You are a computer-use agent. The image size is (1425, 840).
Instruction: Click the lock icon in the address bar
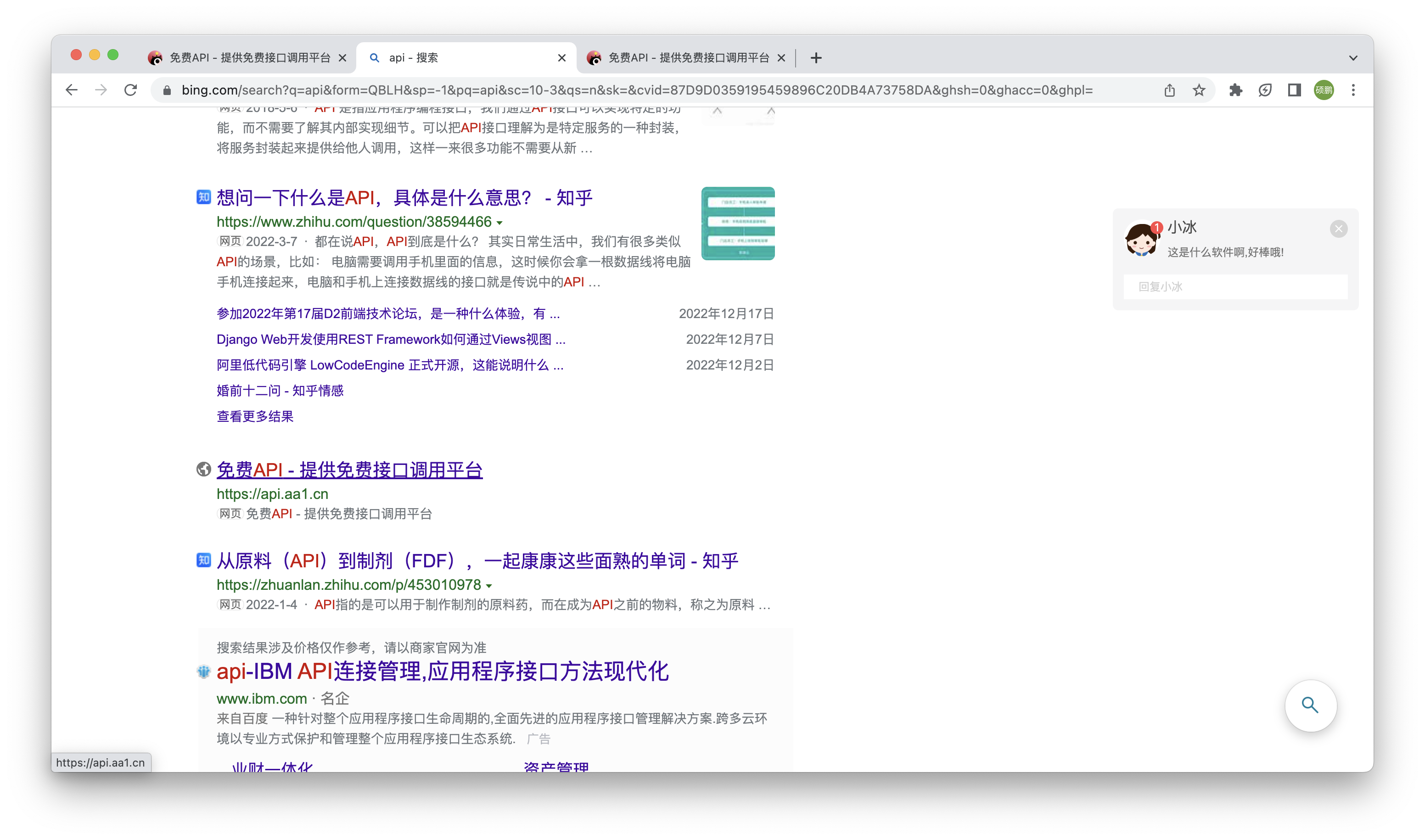(x=167, y=90)
